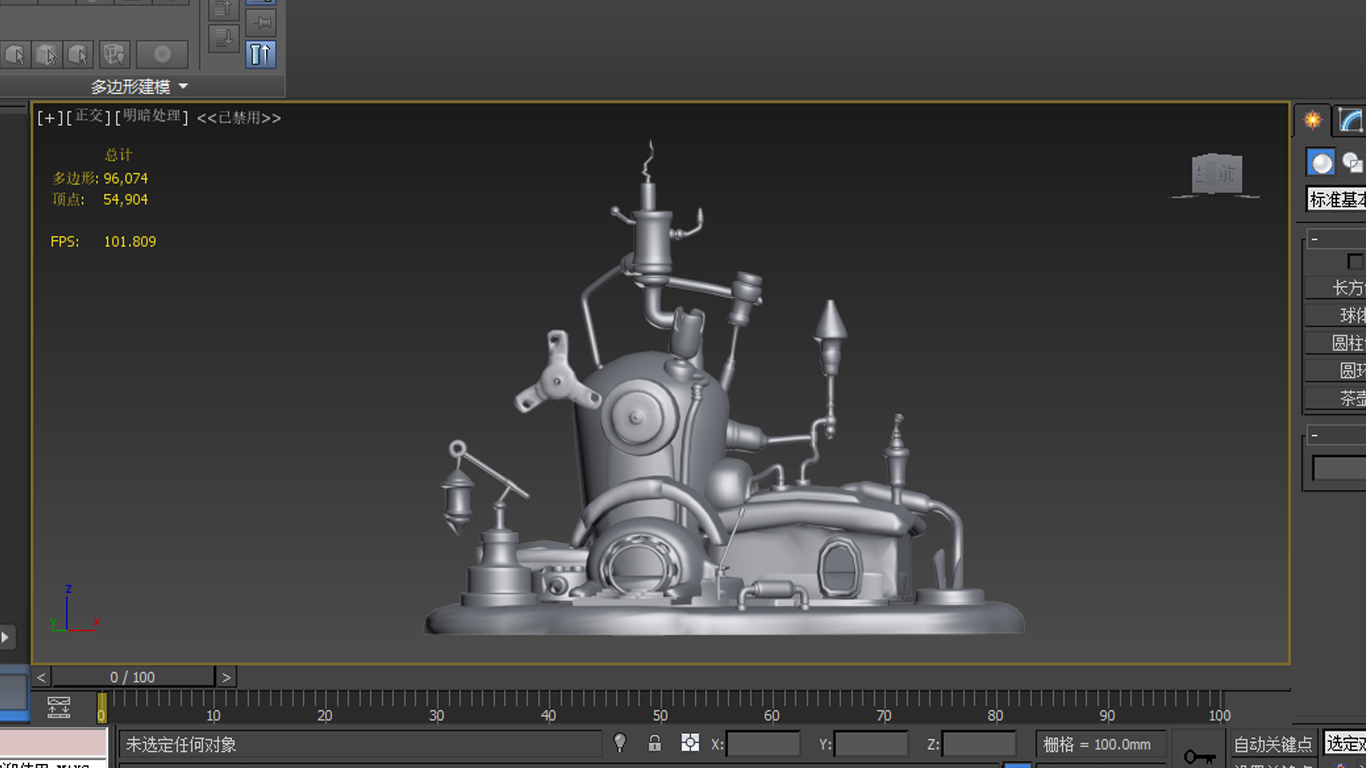Screen dimensions: 1366x768
Task: Switch to the Modify panel tab
Action: (1351, 121)
